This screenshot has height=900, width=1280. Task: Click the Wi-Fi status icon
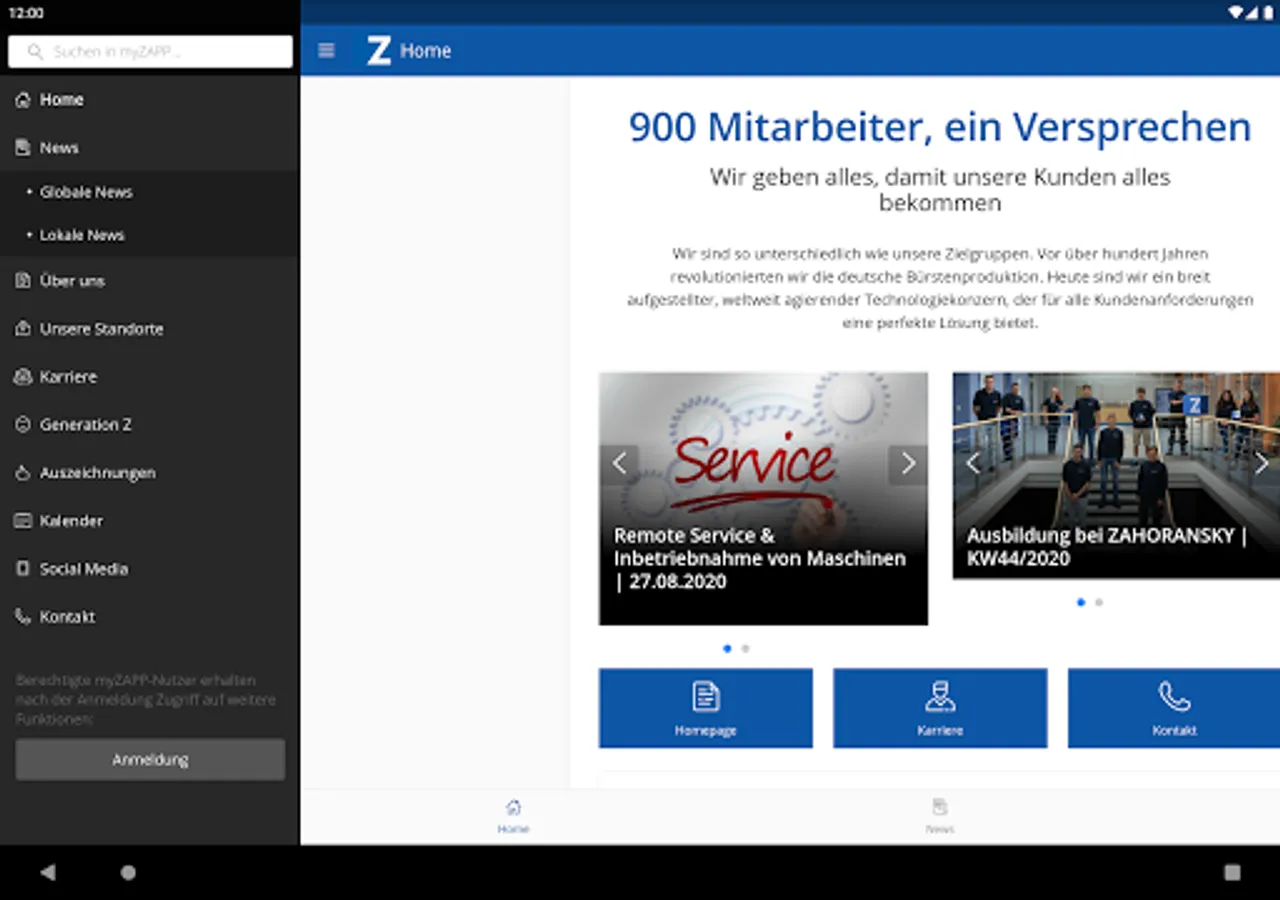(x=1236, y=13)
